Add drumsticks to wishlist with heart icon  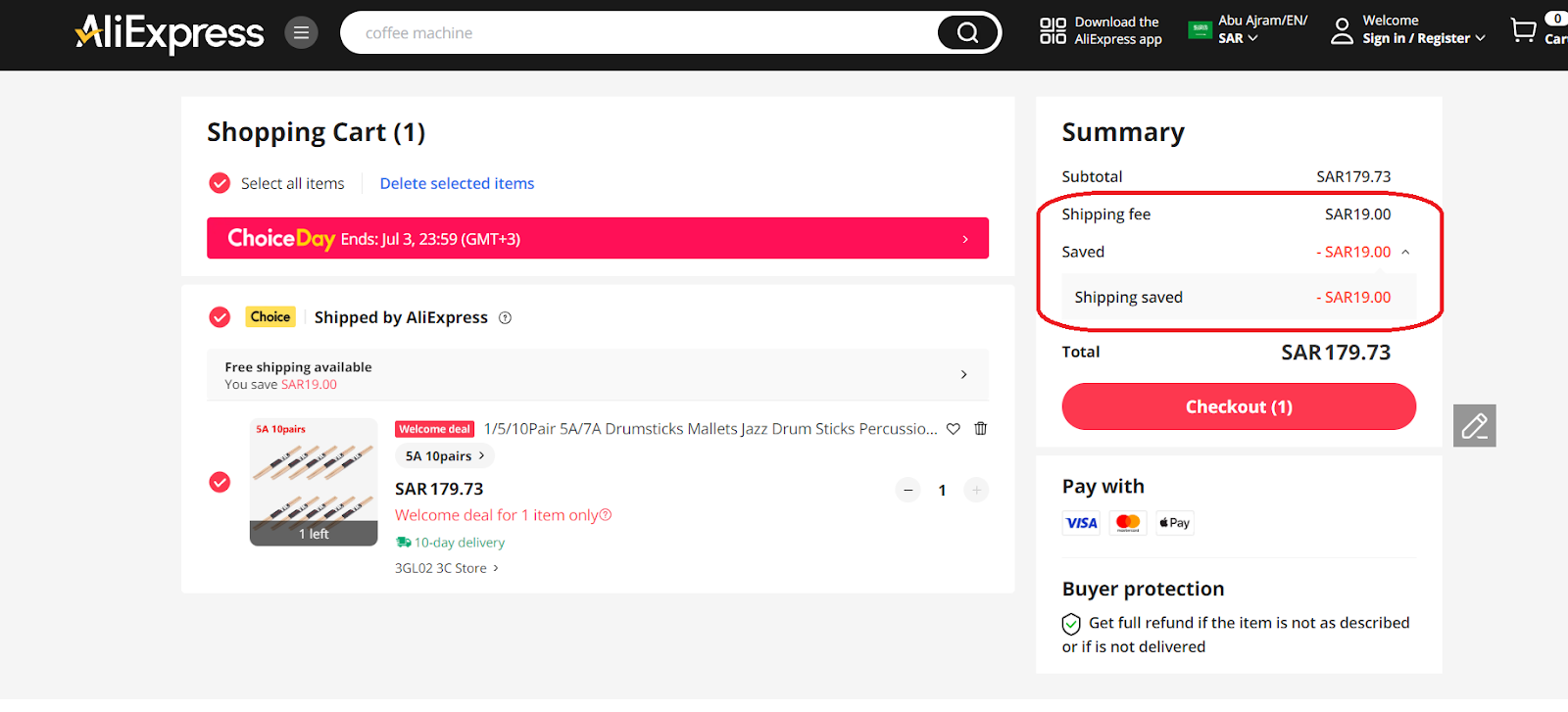coord(954,429)
